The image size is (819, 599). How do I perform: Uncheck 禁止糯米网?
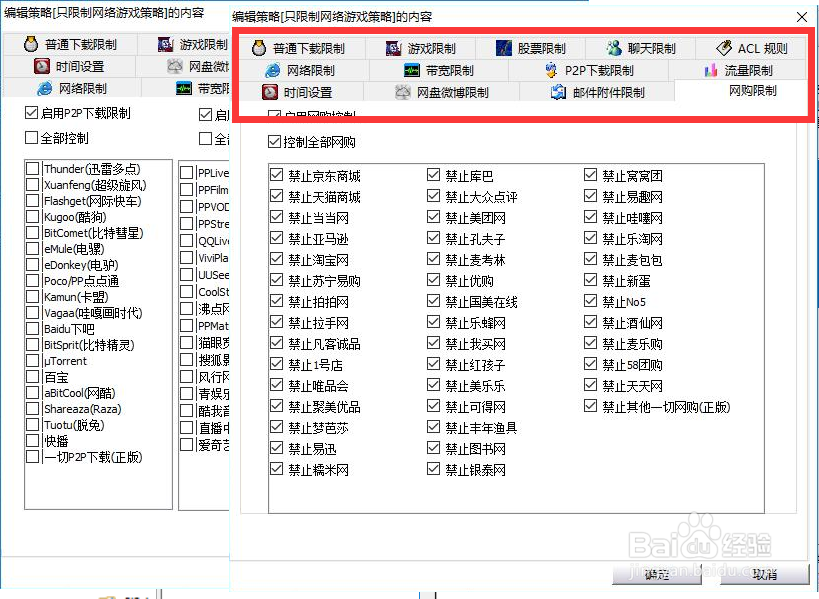[276, 469]
